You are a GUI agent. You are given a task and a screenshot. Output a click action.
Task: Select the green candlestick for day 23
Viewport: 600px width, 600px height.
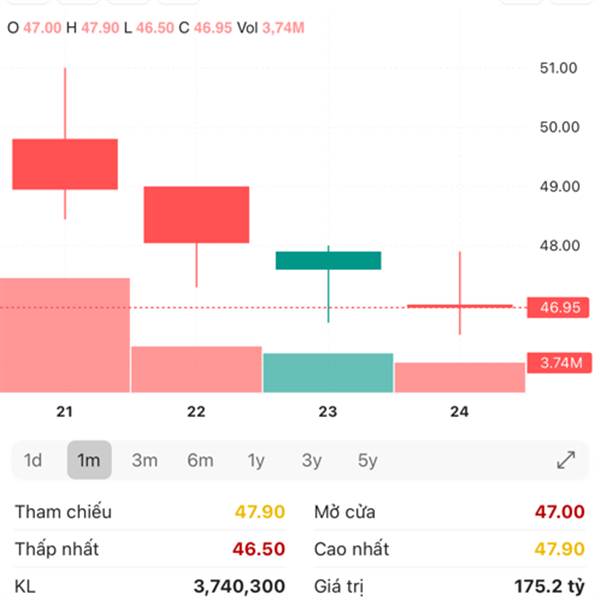tap(328, 260)
